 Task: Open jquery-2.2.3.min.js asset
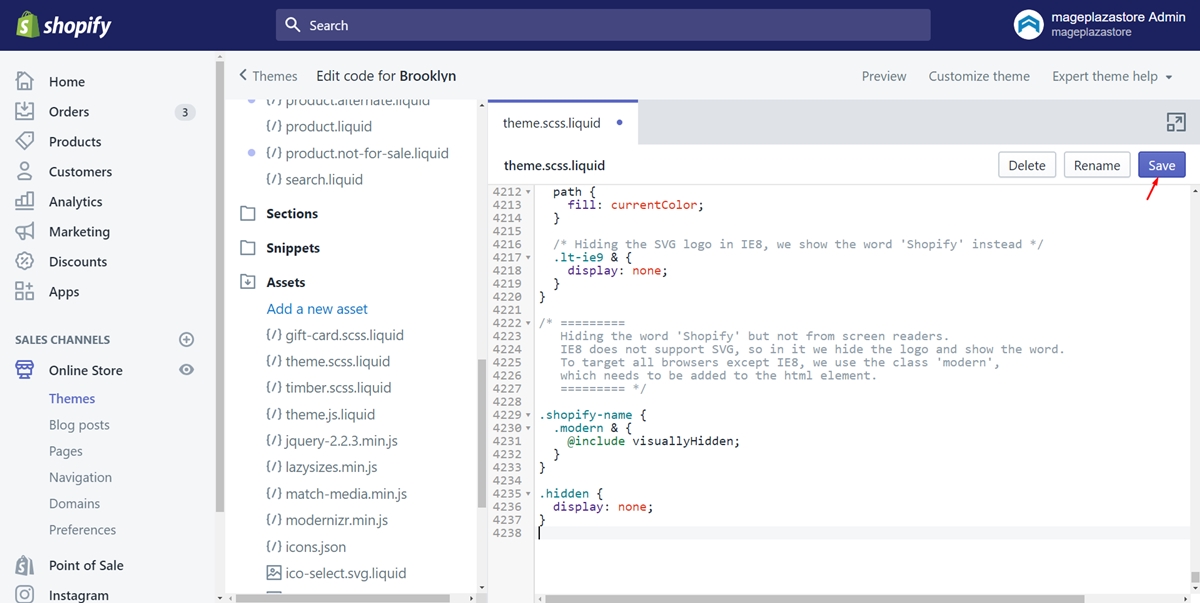[341, 441]
